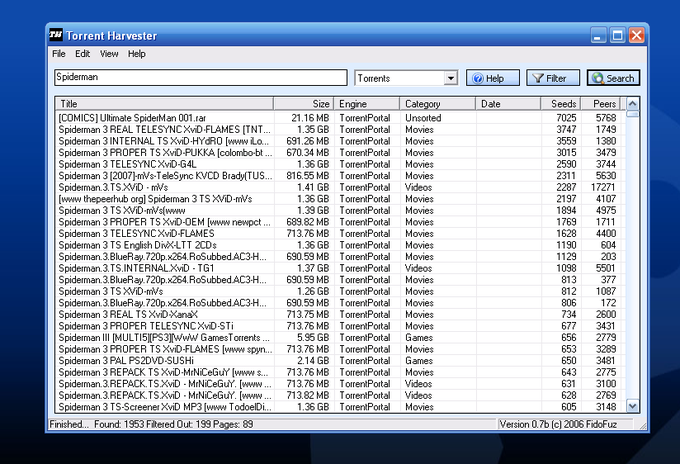680x464 pixels.
Task: Select Spiderman 3 TELESYNC XviD-G4L row
Action: (342, 164)
